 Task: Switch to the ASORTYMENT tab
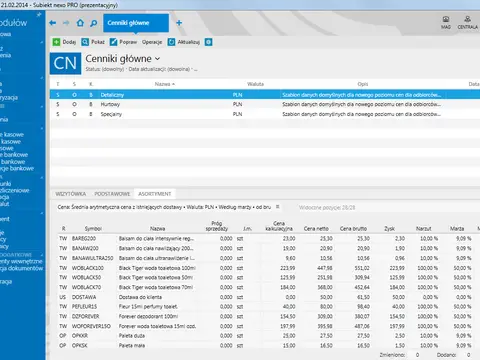(155, 194)
